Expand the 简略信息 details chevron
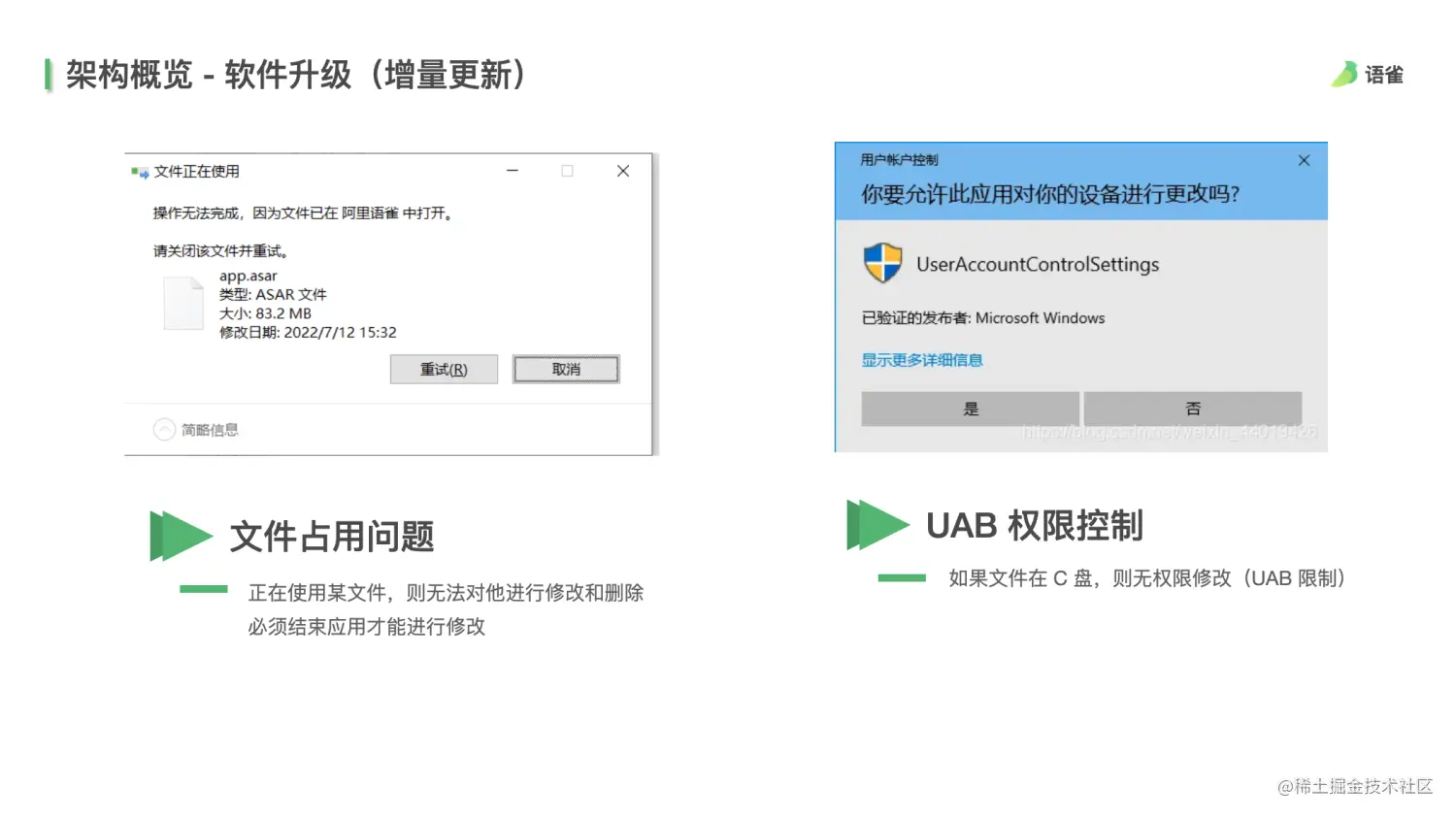This screenshot has width=1456, height=819. (164, 429)
